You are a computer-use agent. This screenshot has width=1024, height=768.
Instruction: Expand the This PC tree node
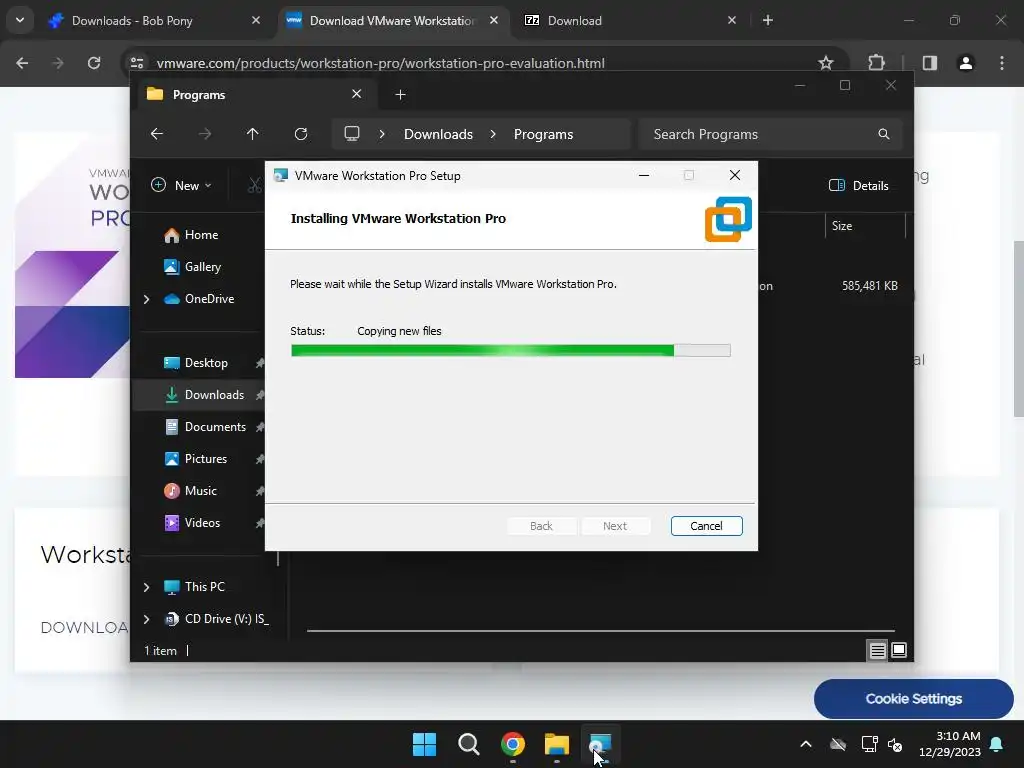point(146,587)
